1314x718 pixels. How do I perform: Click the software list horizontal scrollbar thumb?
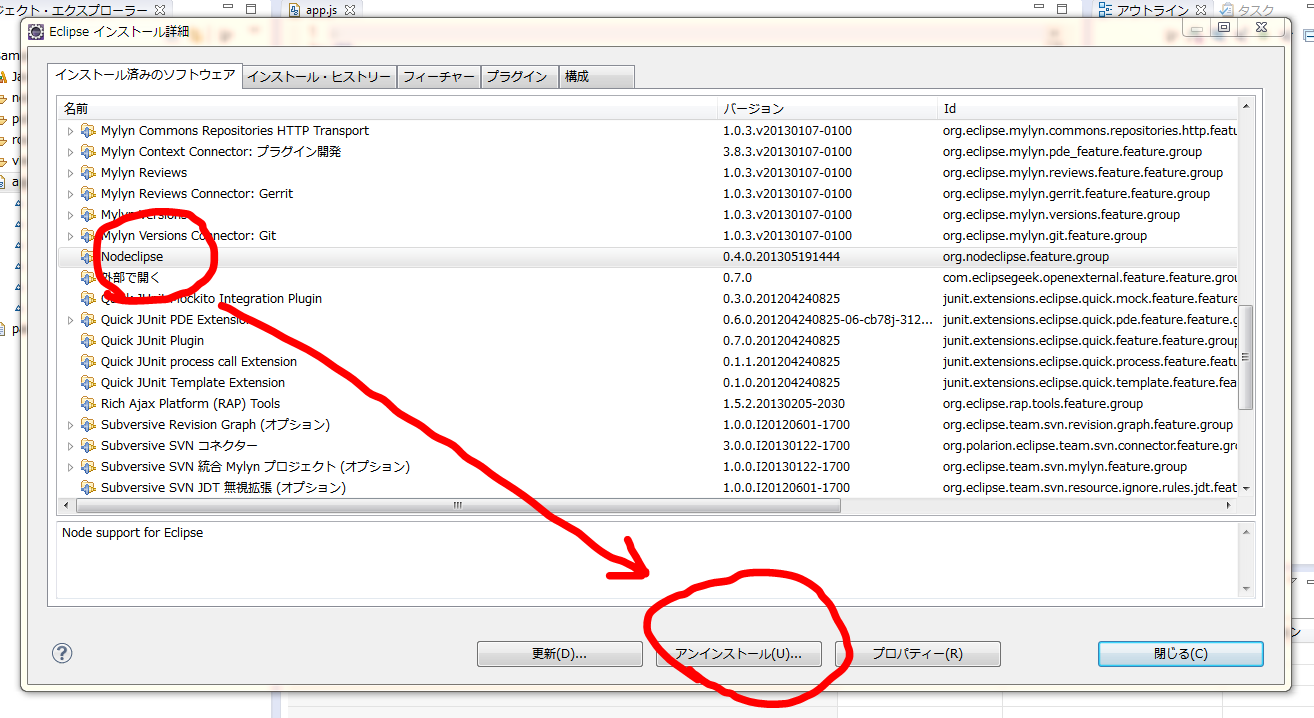pos(458,506)
